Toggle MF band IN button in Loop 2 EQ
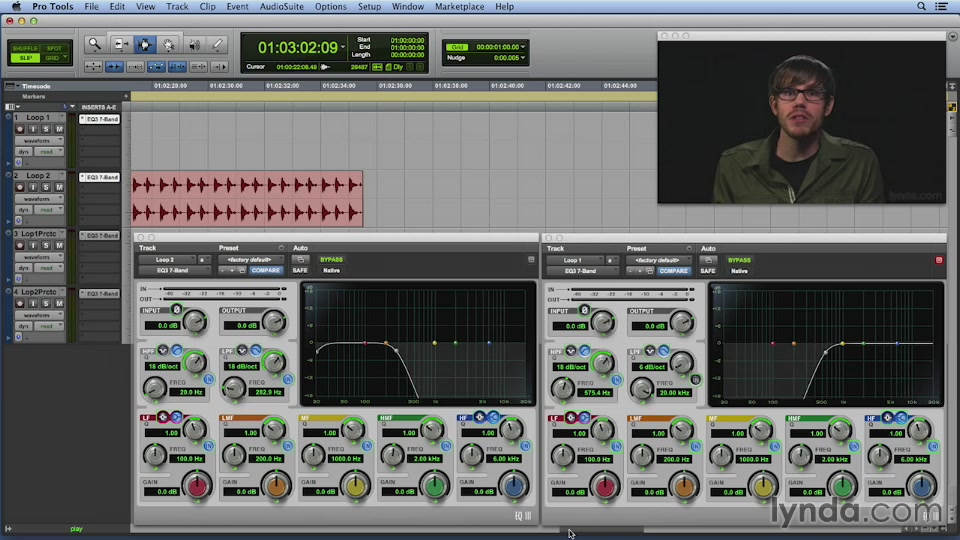 pos(367,446)
